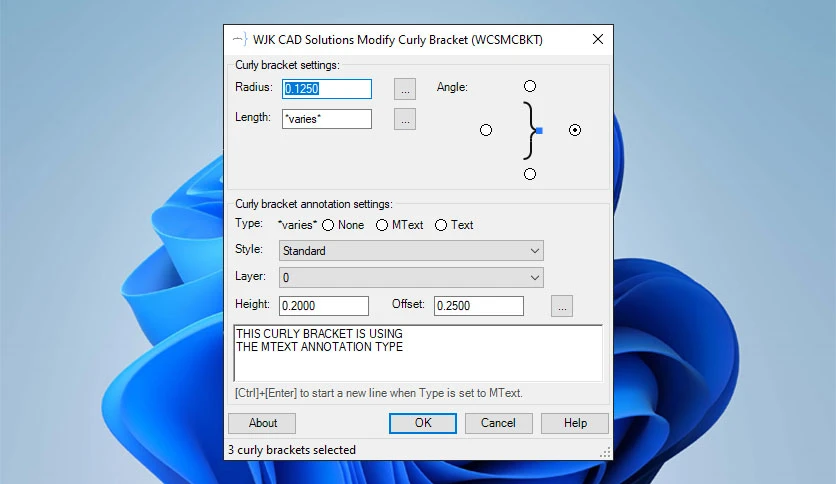
Task: Choose Text annotation type
Action: [x=454, y=225]
